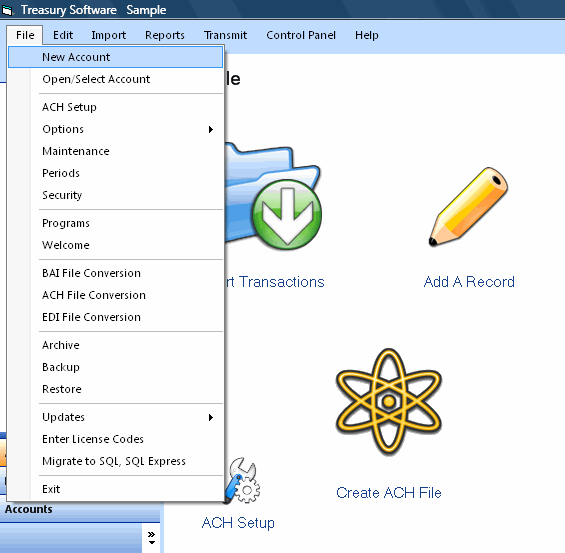
Task: Expand the navigation pane chevron button
Action: click(x=152, y=538)
